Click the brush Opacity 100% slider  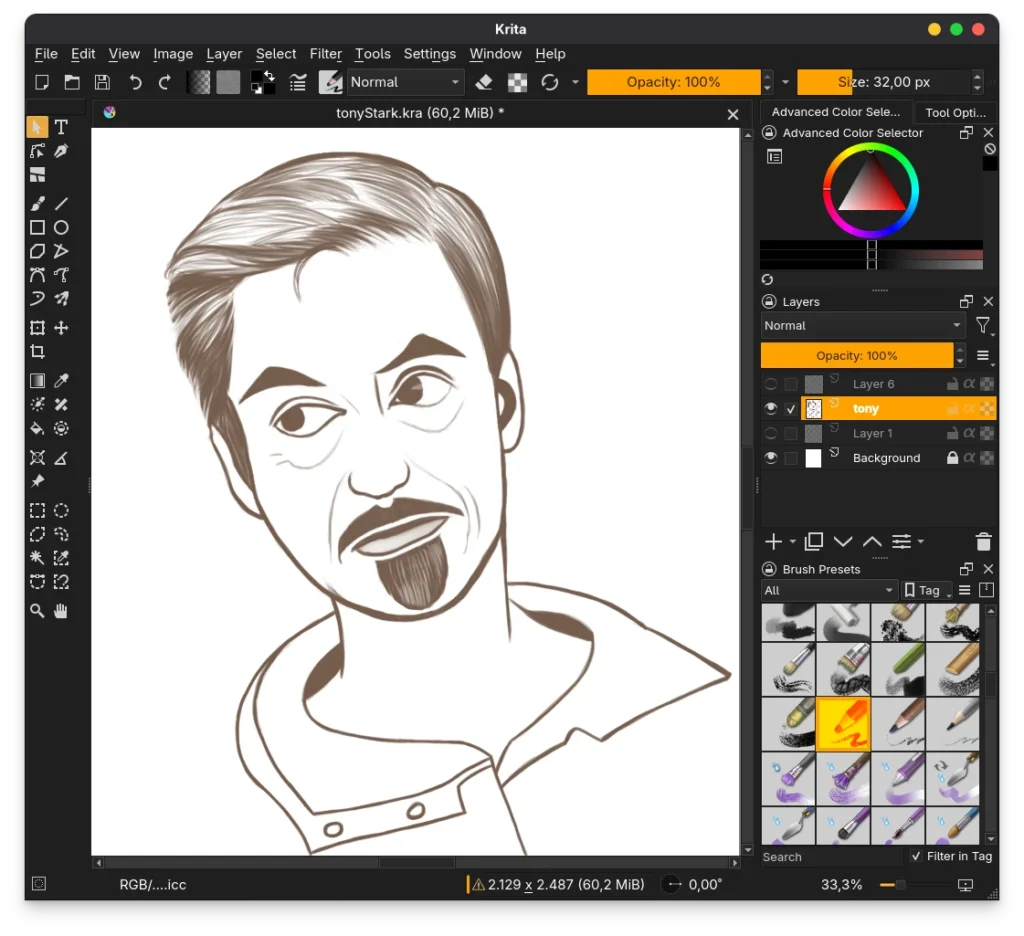coord(673,82)
